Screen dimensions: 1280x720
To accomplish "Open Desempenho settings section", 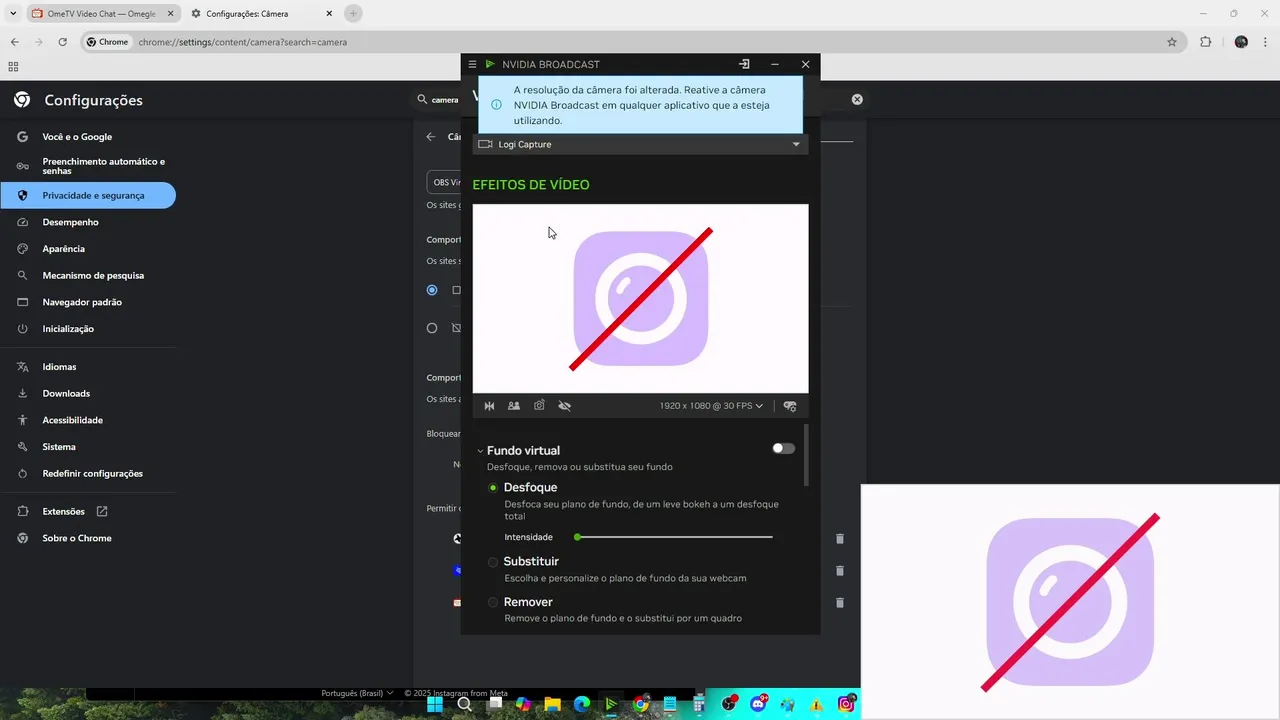I will click(x=88, y=222).
